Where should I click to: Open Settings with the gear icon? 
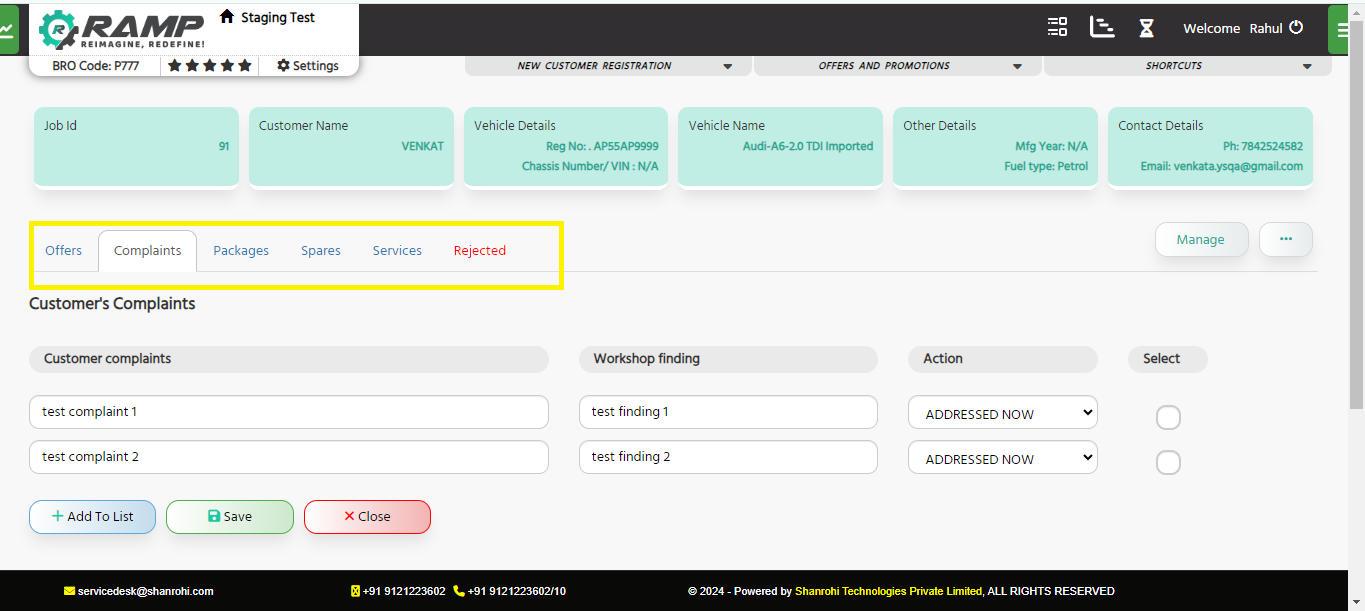tap(308, 66)
